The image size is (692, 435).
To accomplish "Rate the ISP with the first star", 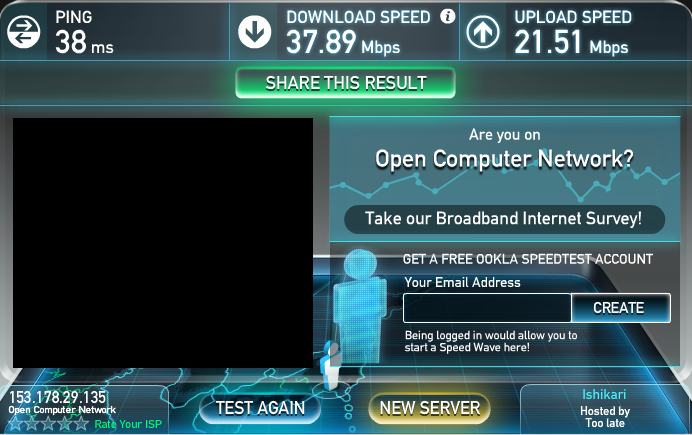I will (x=16, y=424).
